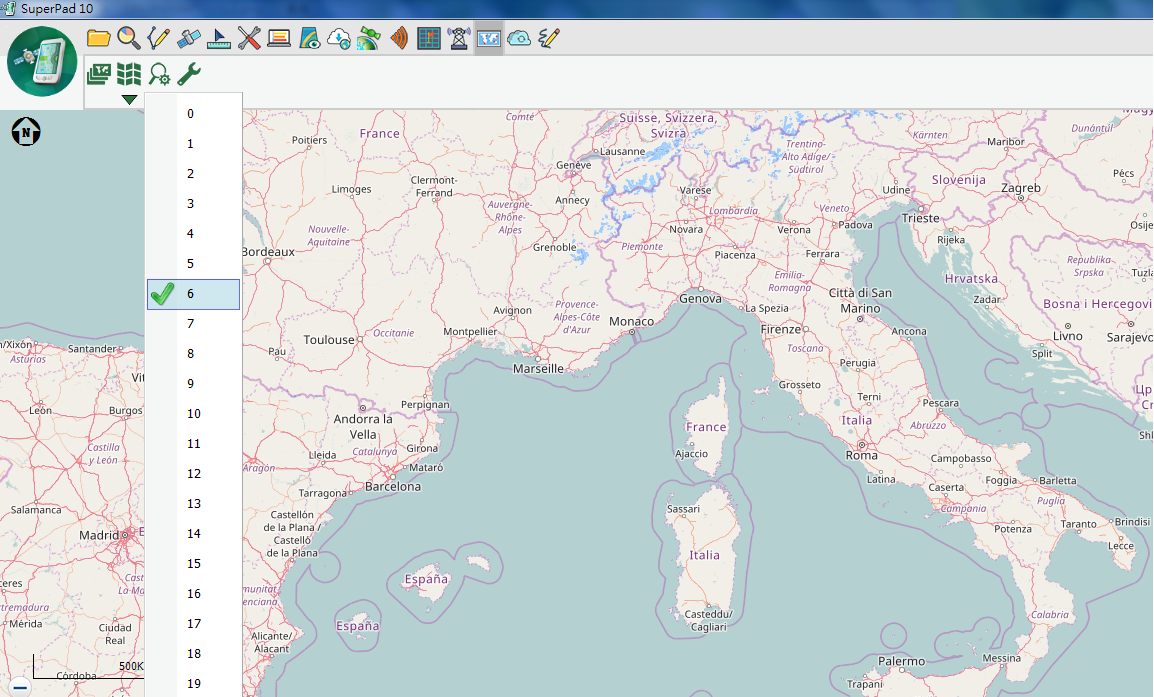Click the Sarajevo label on map

click(x=1130, y=338)
